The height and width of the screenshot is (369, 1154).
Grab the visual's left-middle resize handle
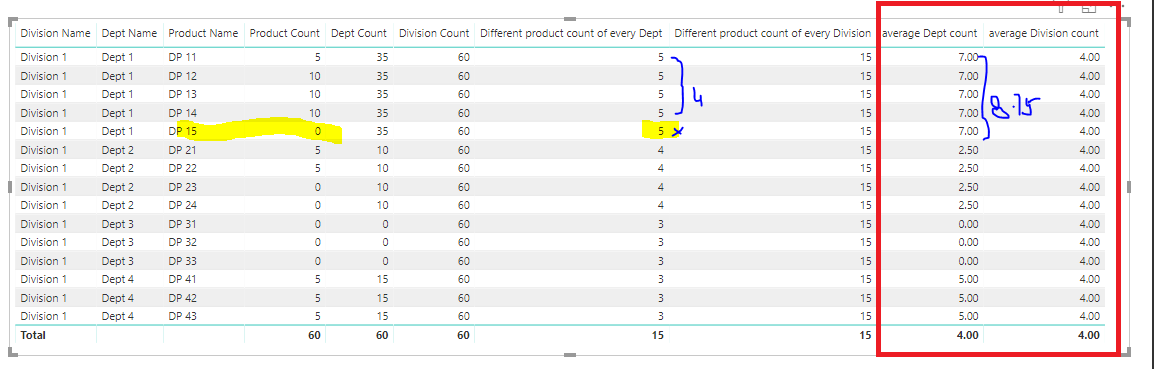[11, 188]
